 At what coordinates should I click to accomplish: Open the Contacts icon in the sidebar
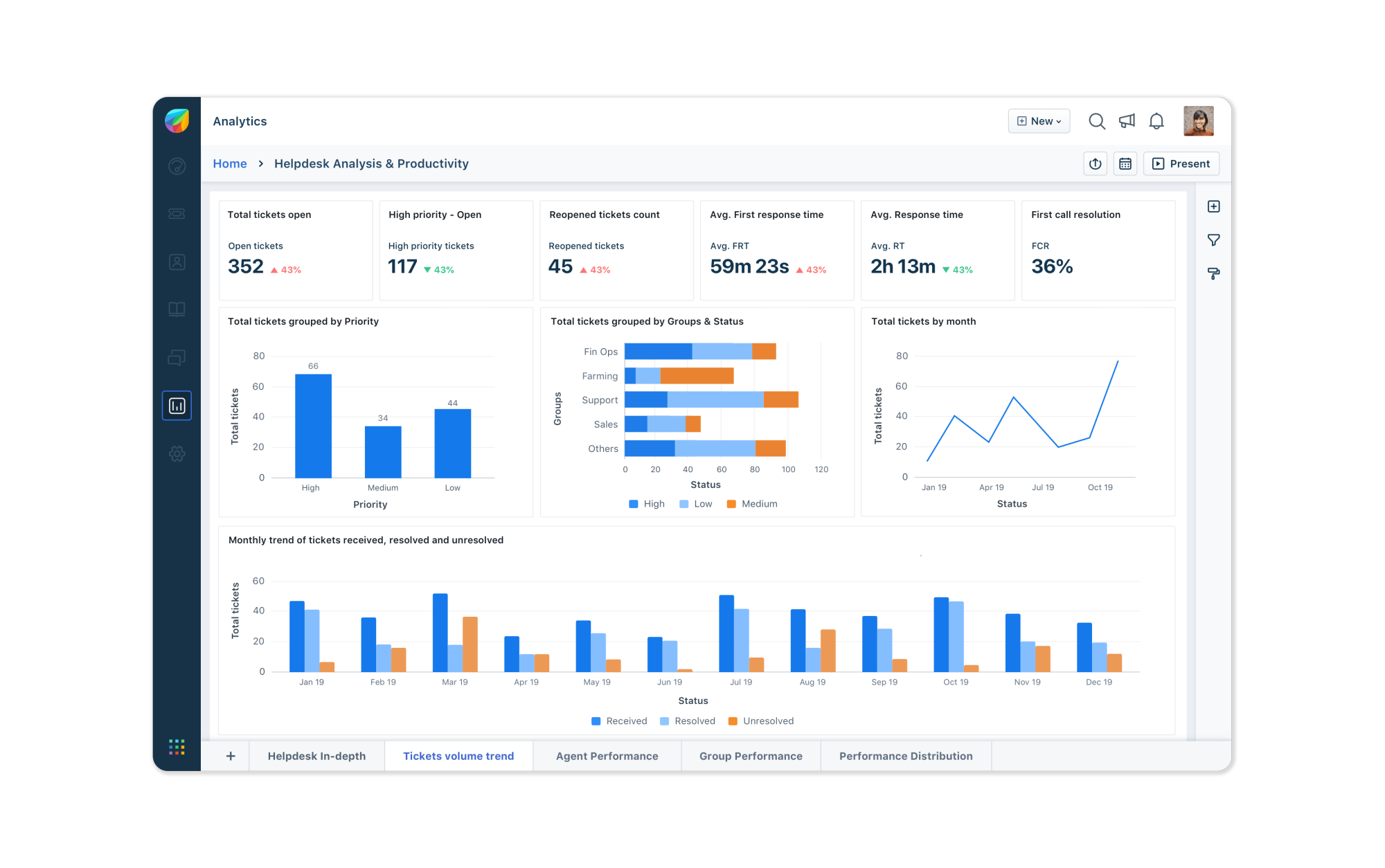(177, 262)
